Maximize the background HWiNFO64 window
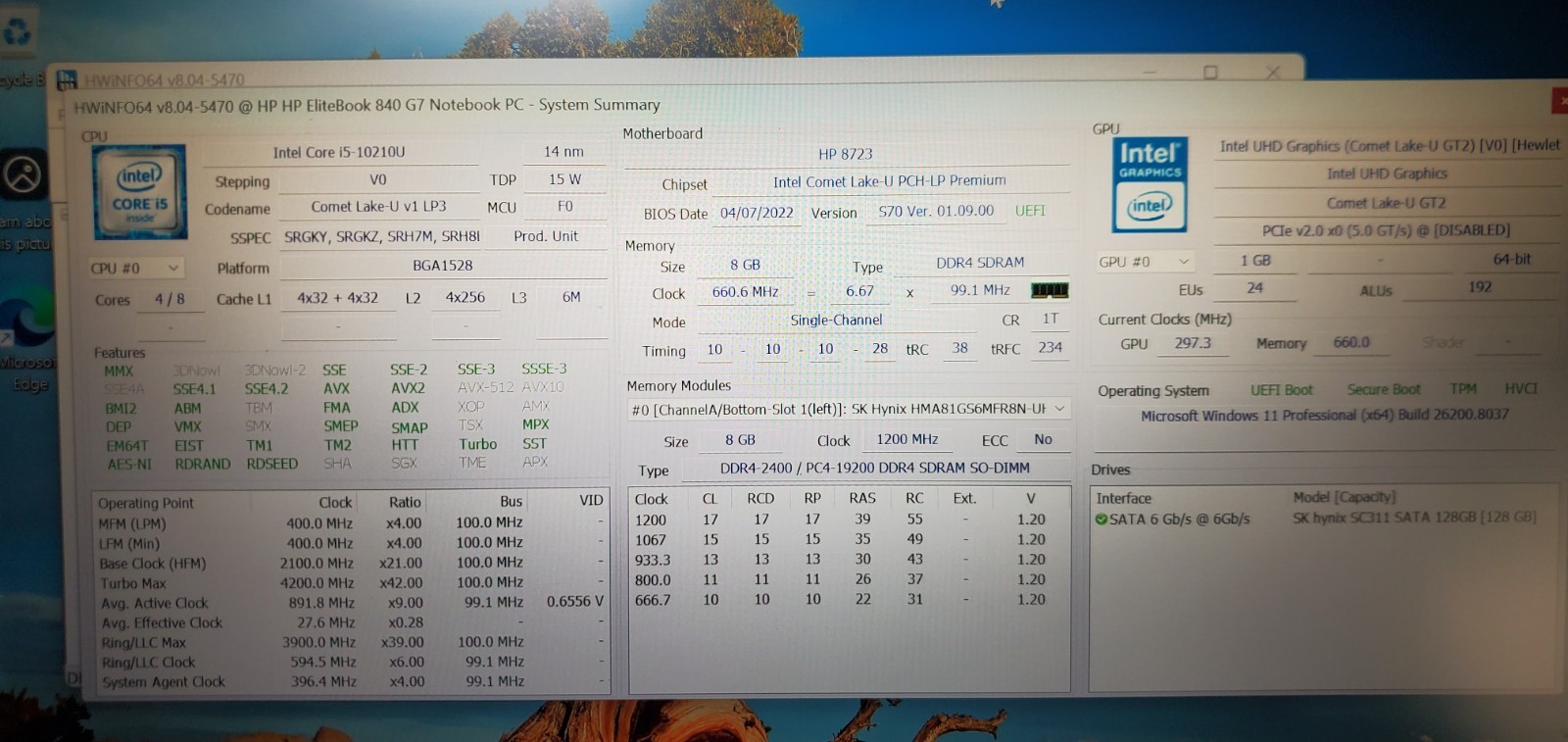 click(x=1210, y=73)
